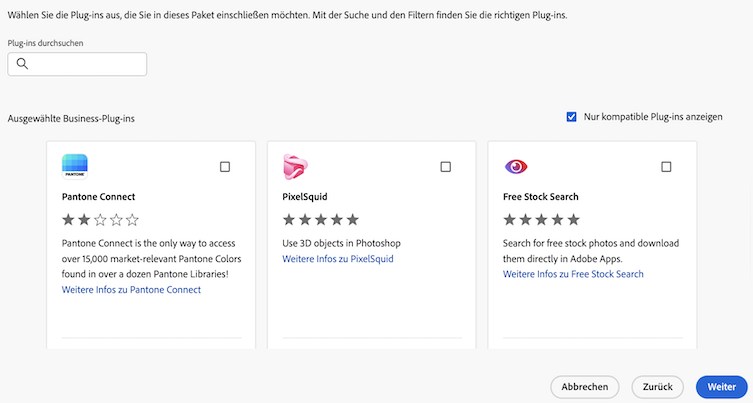
Task: Follow 'Weitere Infos zu Free Stock Search' link
Action: [x=573, y=274]
